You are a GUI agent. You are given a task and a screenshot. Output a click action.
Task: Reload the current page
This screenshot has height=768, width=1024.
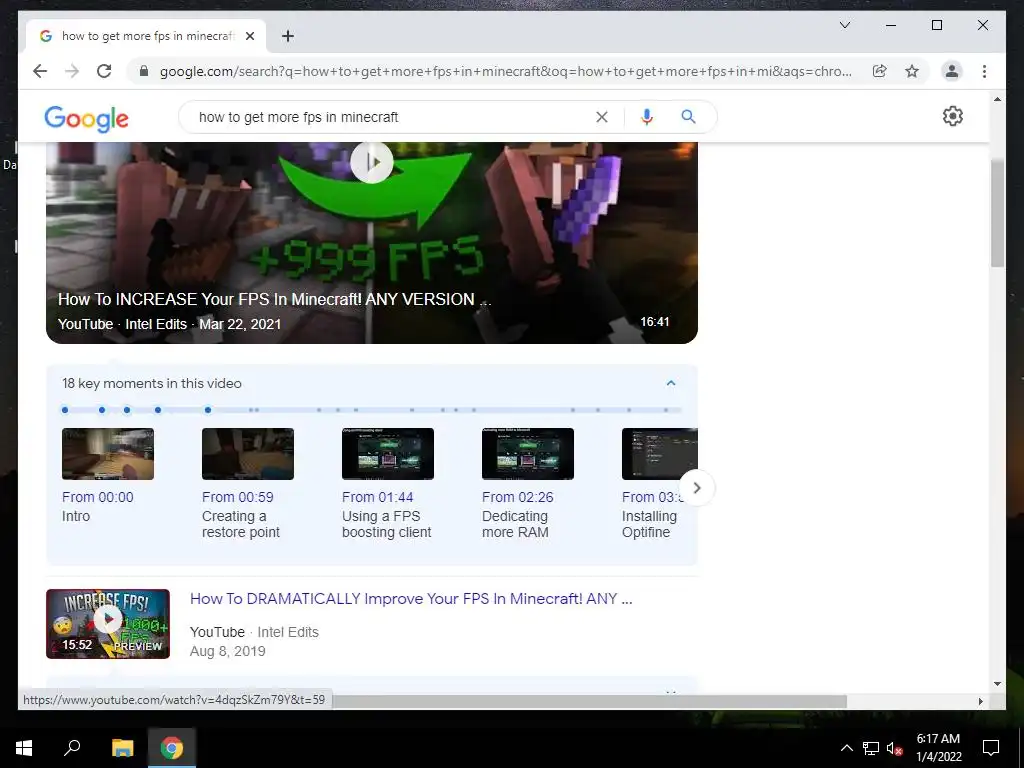[x=104, y=71]
